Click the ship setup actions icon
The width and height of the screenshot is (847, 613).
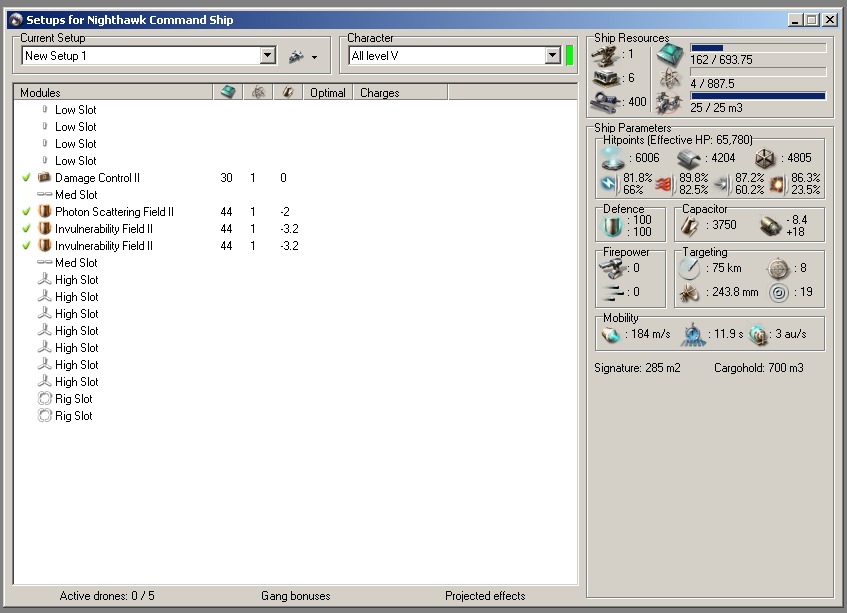tap(297, 56)
